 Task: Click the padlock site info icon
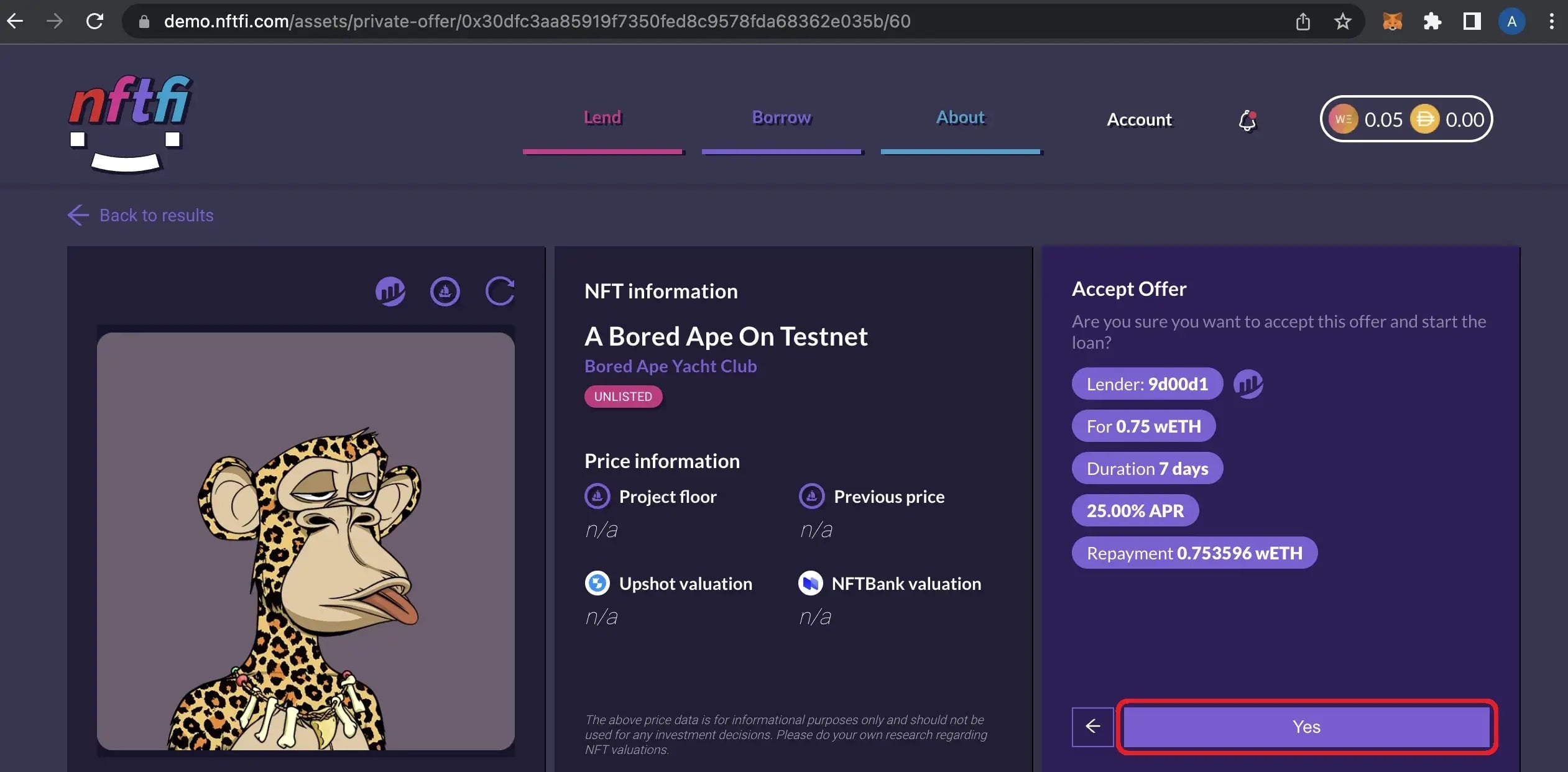pos(144,22)
